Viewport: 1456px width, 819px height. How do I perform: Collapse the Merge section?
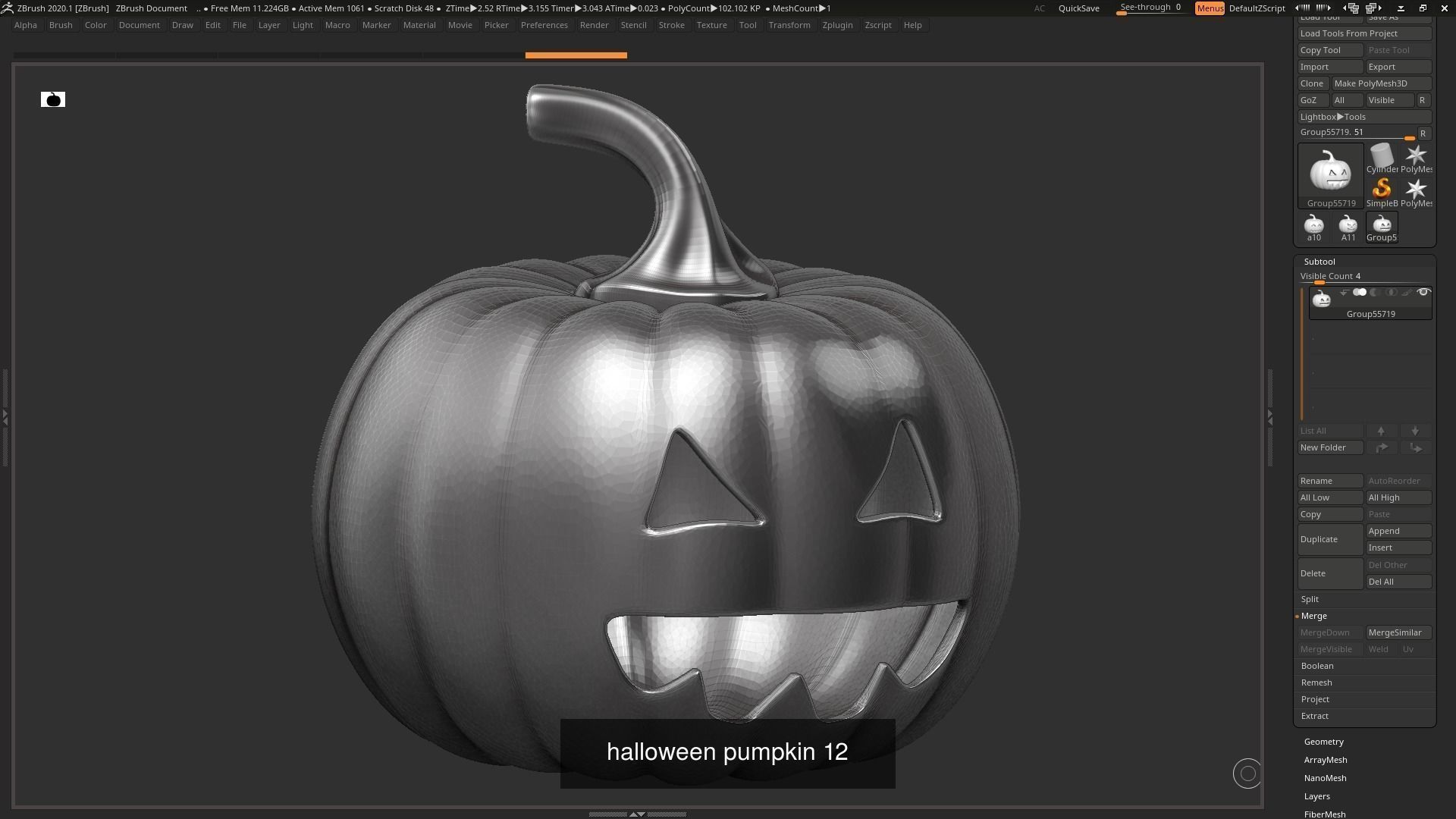[x=1313, y=616]
